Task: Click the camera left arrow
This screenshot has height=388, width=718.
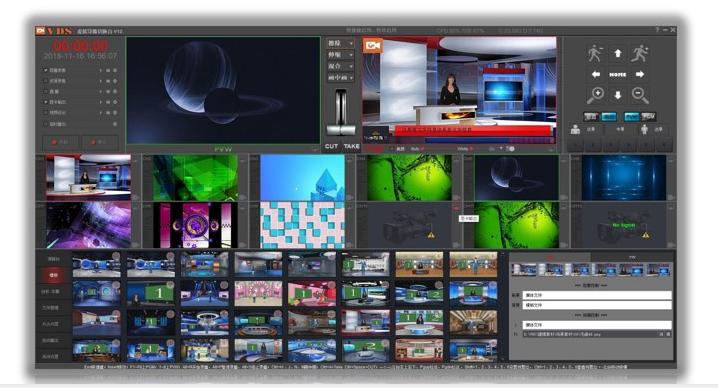Action: point(596,74)
